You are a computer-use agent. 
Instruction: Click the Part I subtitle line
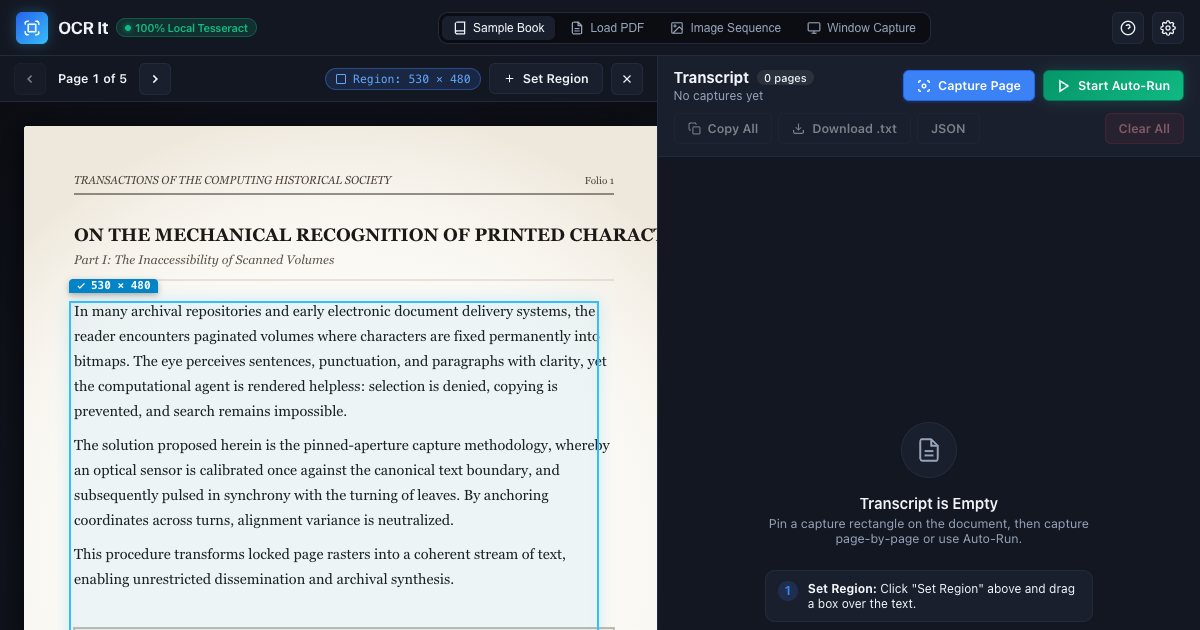coord(204,260)
